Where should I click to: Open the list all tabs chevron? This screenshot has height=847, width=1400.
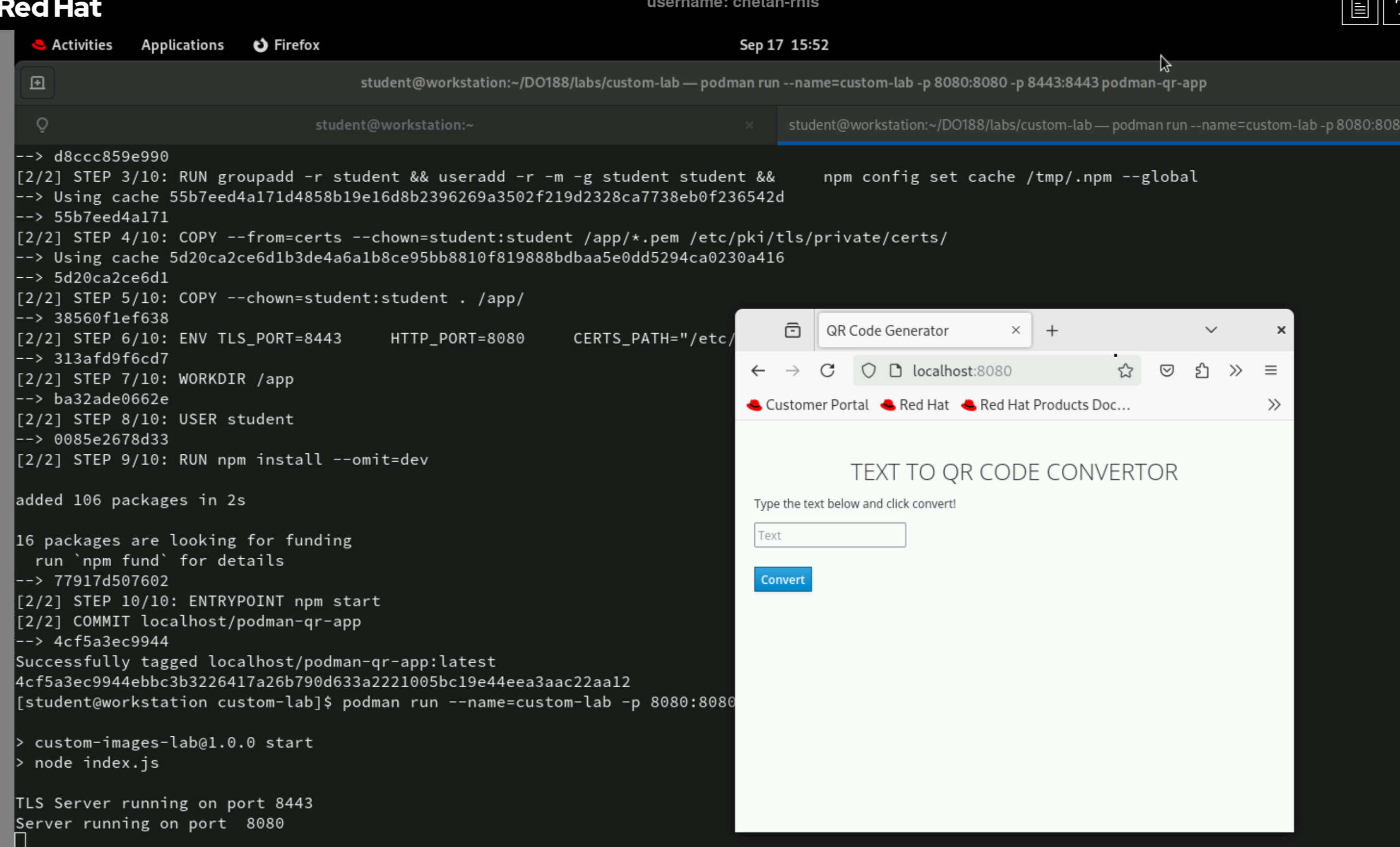pos(1210,330)
